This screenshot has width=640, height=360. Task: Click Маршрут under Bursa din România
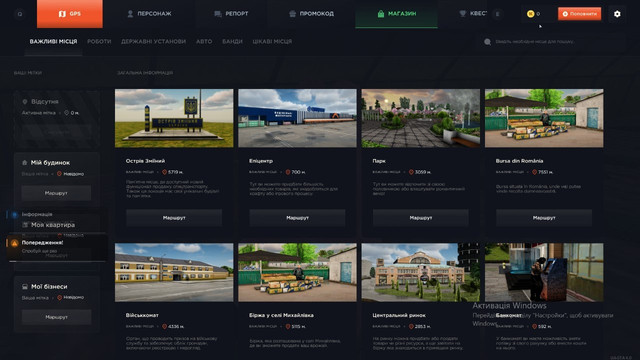[544, 218]
